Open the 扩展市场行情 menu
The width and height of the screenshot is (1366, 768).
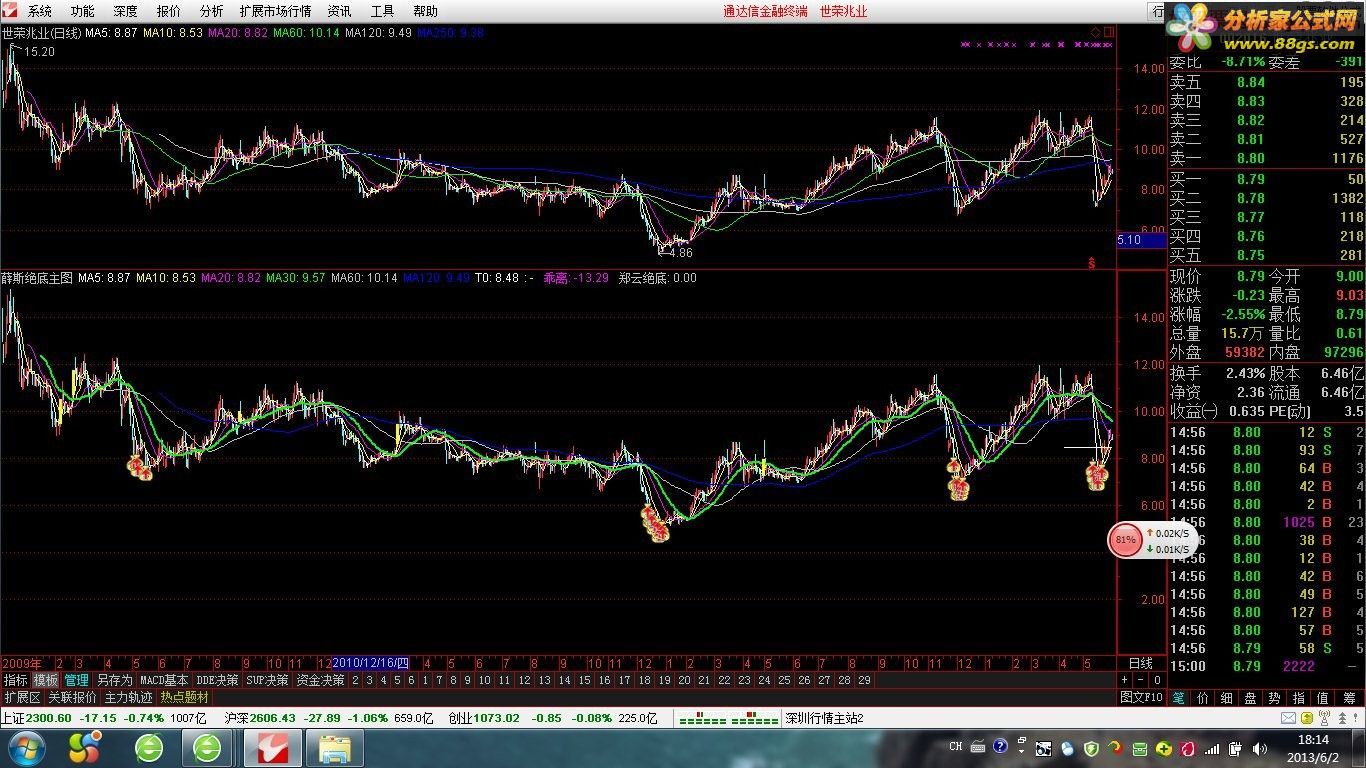coord(275,11)
